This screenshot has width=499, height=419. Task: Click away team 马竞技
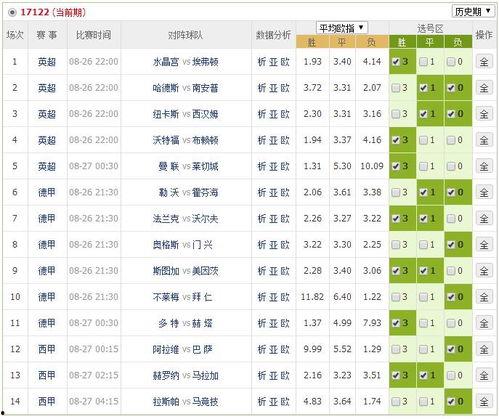point(205,401)
